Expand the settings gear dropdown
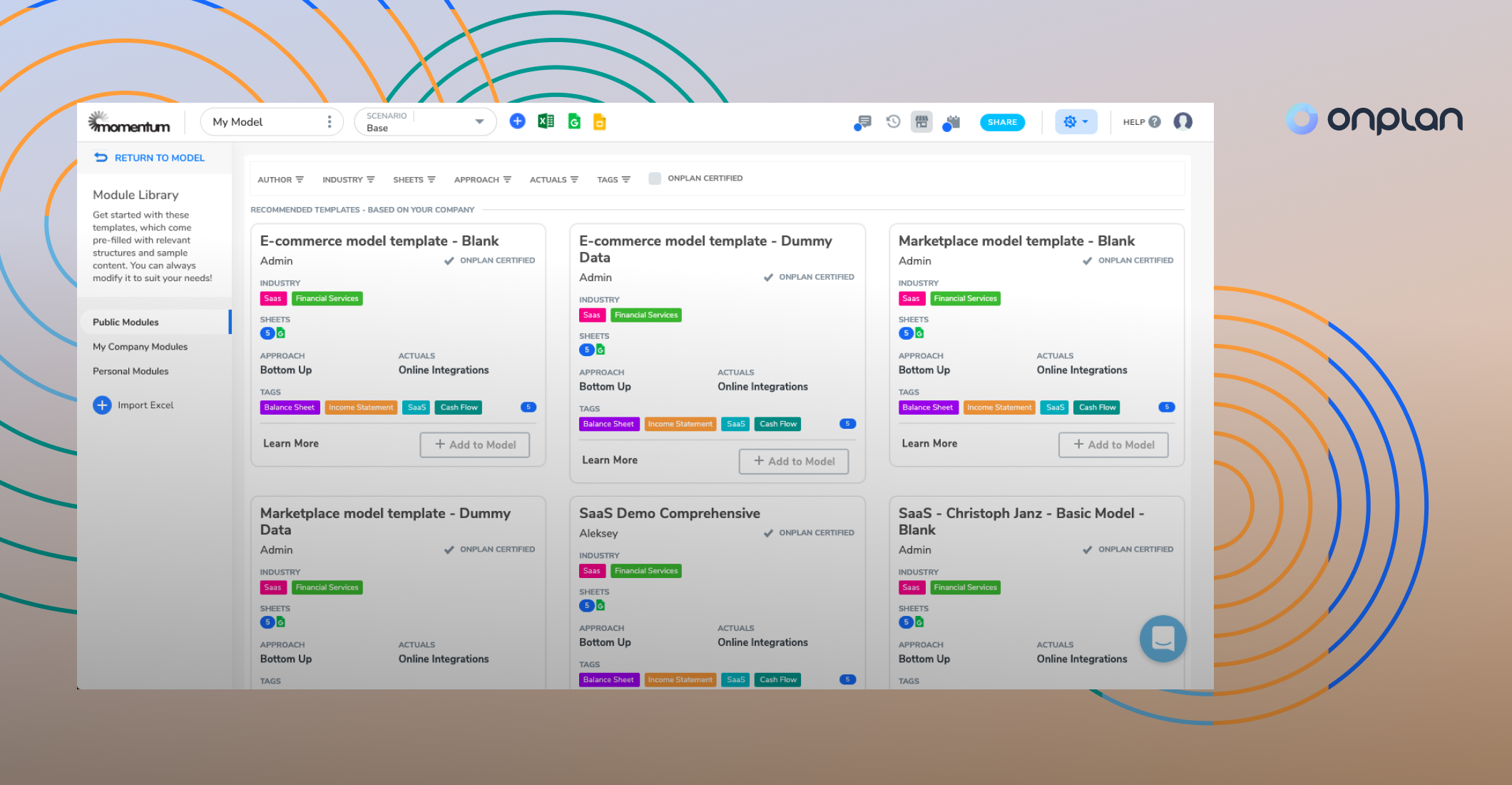Image resolution: width=1512 pixels, height=785 pixels. click(x=1076, y=121)
